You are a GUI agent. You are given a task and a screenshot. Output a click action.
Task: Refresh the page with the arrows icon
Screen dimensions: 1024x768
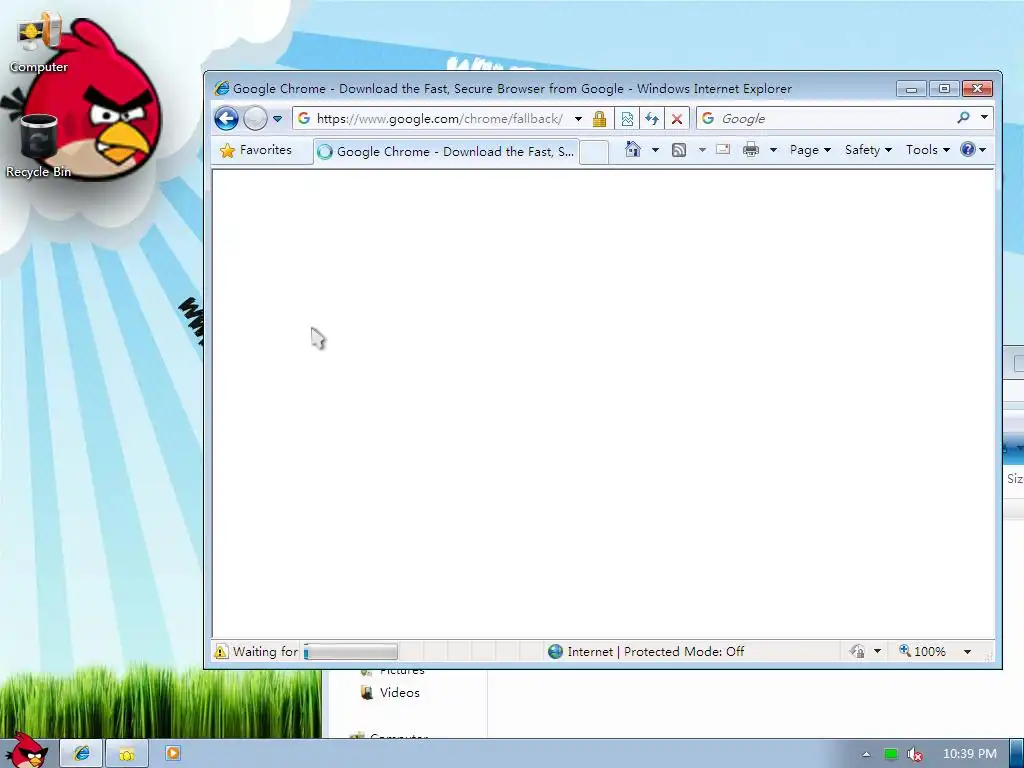[x=652, y=119]
